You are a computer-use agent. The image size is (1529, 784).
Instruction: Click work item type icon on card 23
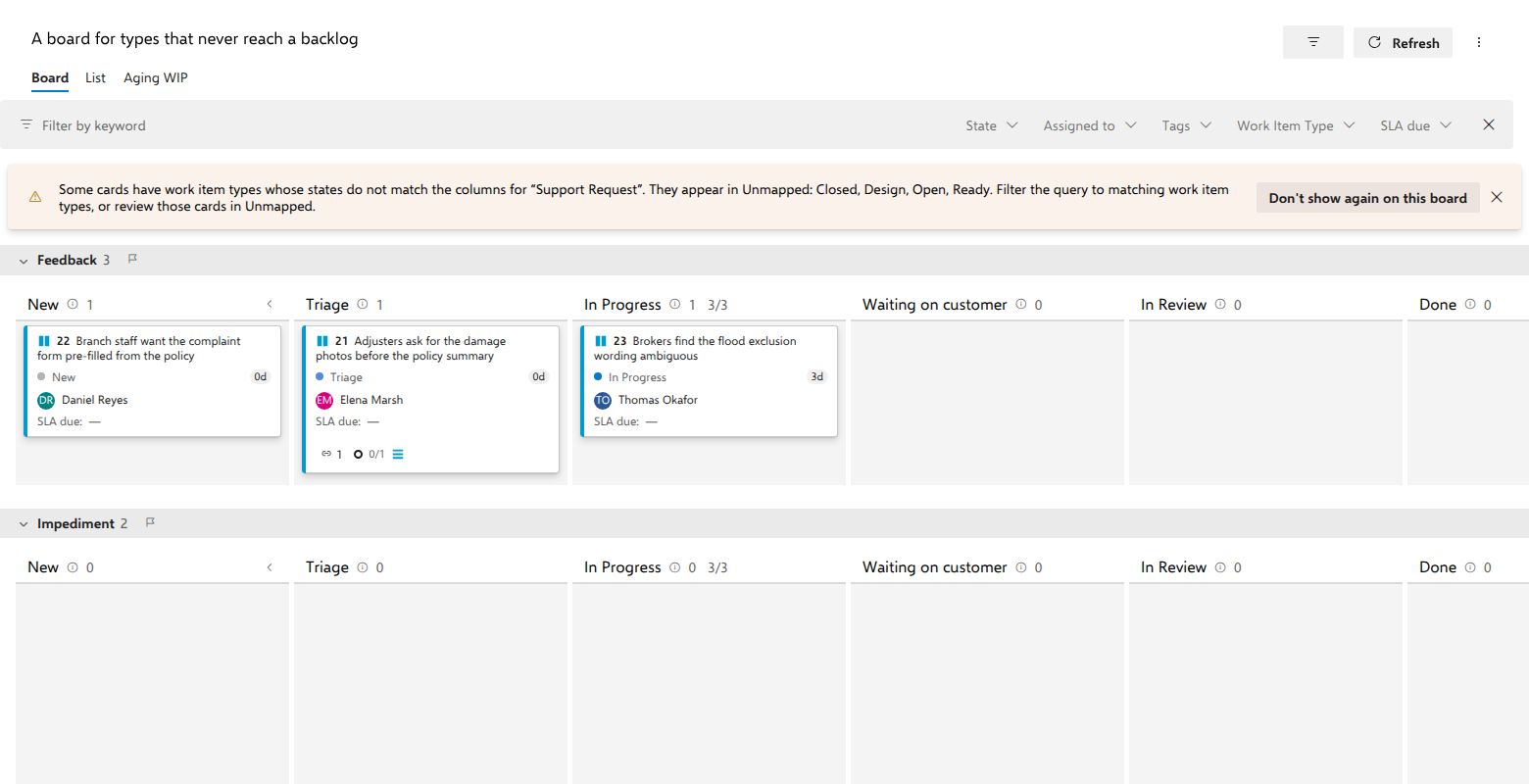(601, 341)
